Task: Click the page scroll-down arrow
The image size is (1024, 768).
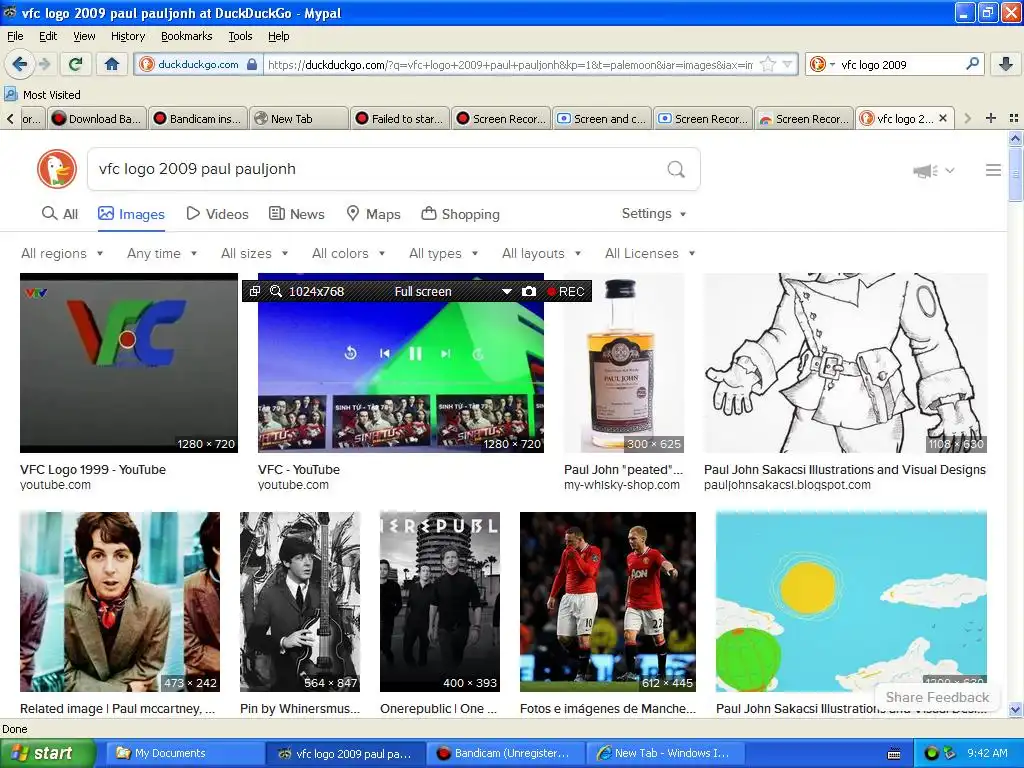Action: pyautogui.click(x=1015, y=709)
